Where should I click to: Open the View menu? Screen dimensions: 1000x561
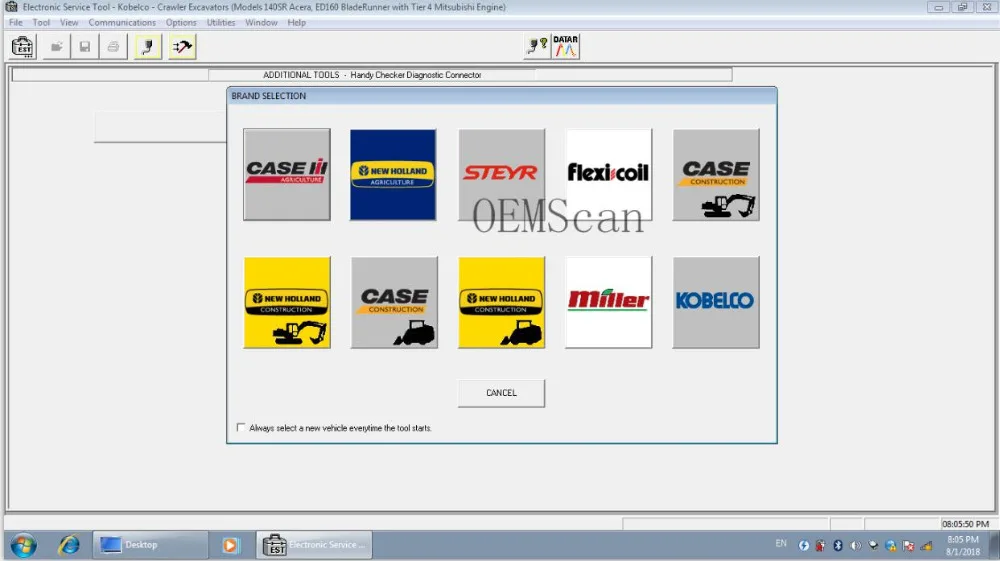(69, 22)
